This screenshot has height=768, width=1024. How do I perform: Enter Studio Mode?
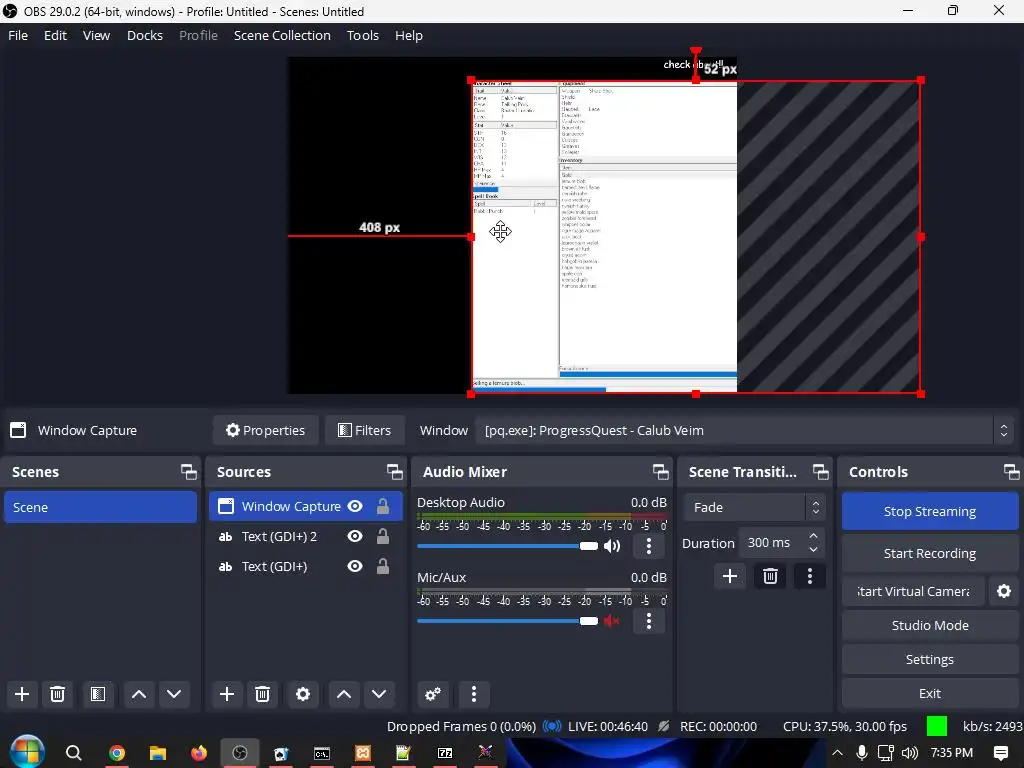click(929, 625)
